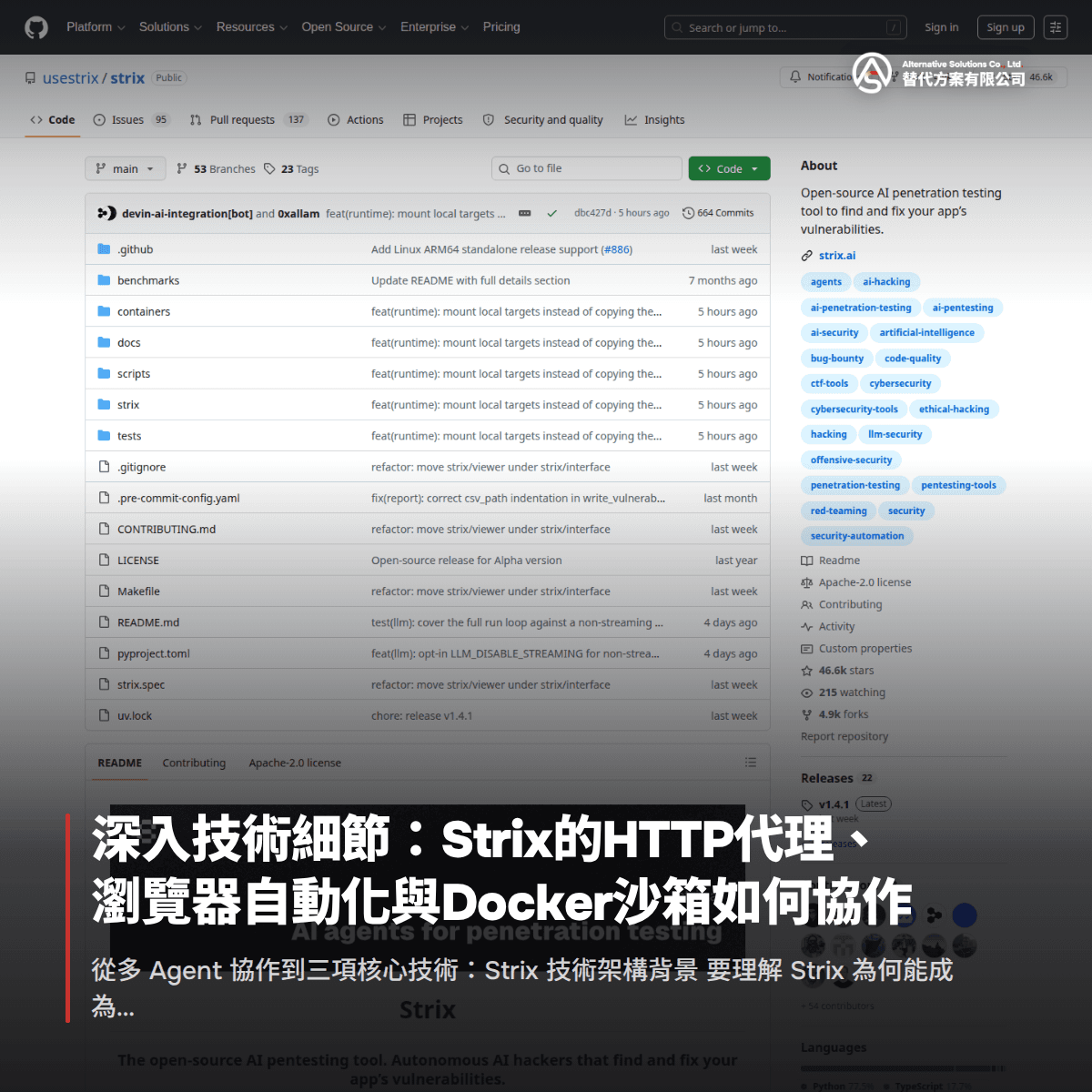Viewport: 1092px width, 1092px height.
Task: Click the Sign in link
Action: pos(941,27)
